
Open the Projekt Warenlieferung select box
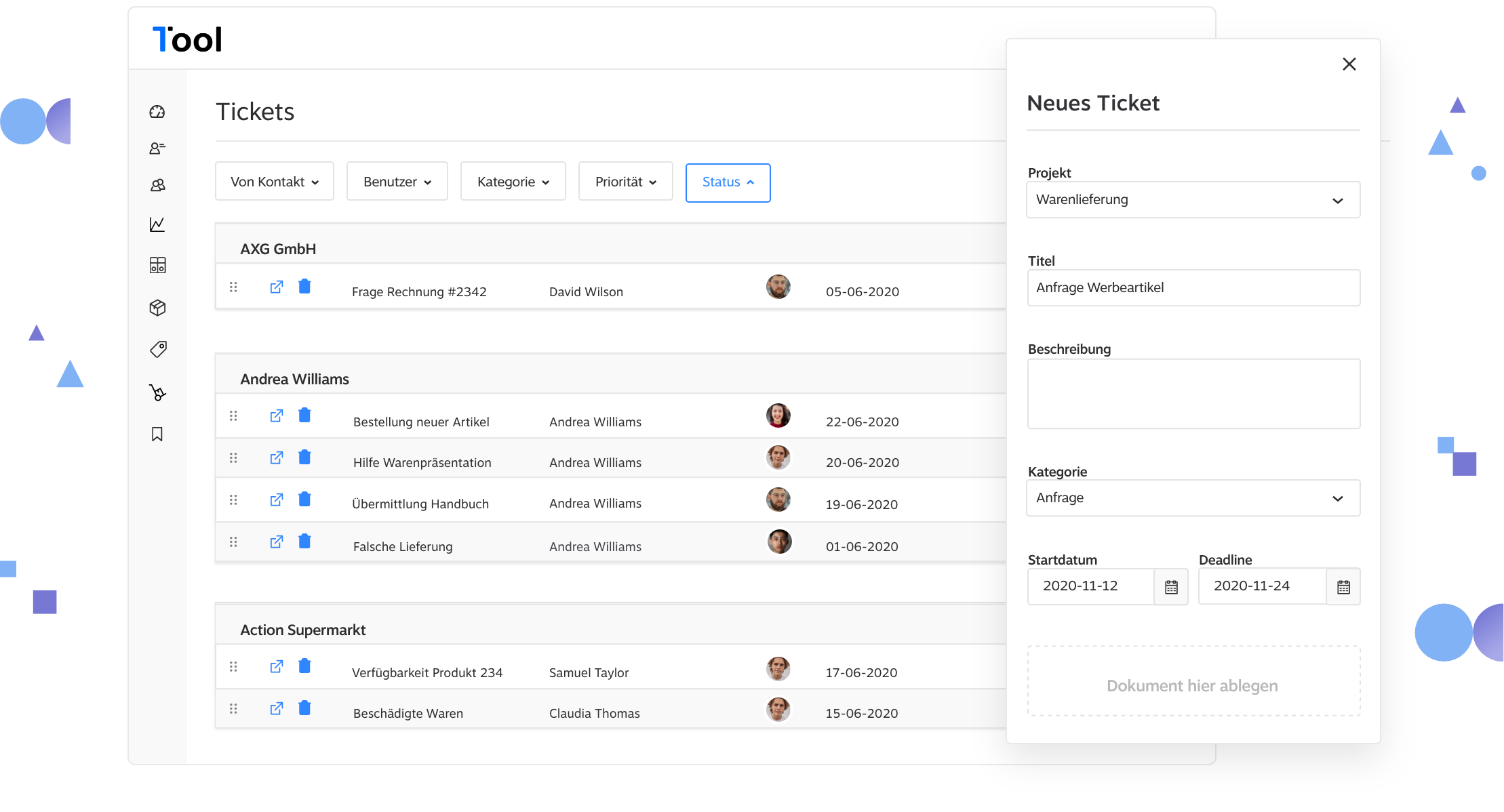coord(1193,200)
